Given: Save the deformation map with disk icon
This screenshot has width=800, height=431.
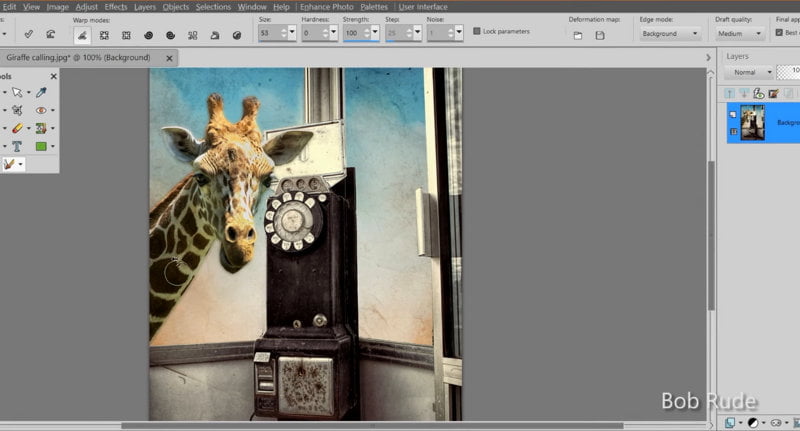Looking at the screenshot, I should pyautogui.click(x=600, y=35).
